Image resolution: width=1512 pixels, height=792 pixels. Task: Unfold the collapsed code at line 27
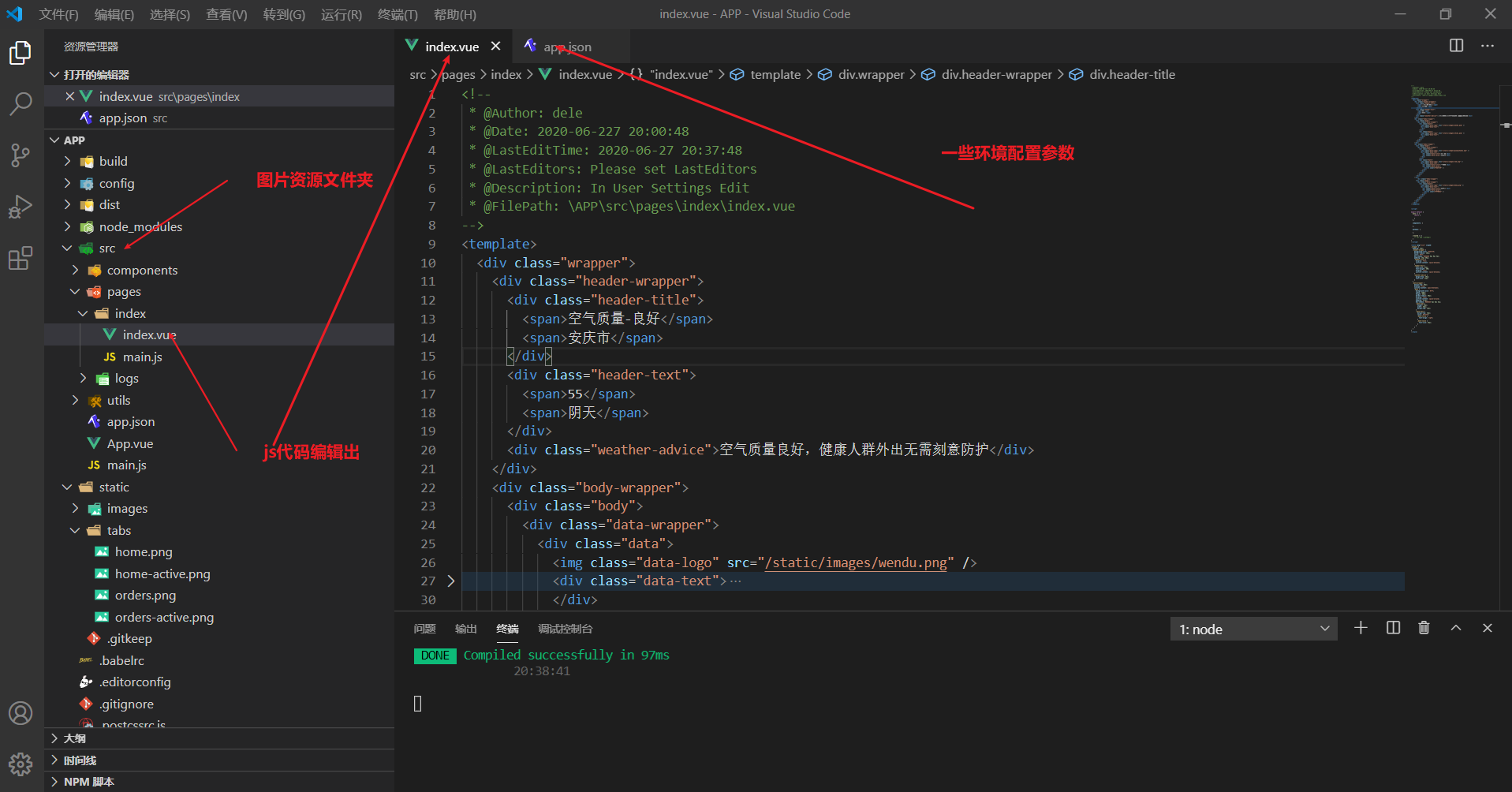click(451, 581)
